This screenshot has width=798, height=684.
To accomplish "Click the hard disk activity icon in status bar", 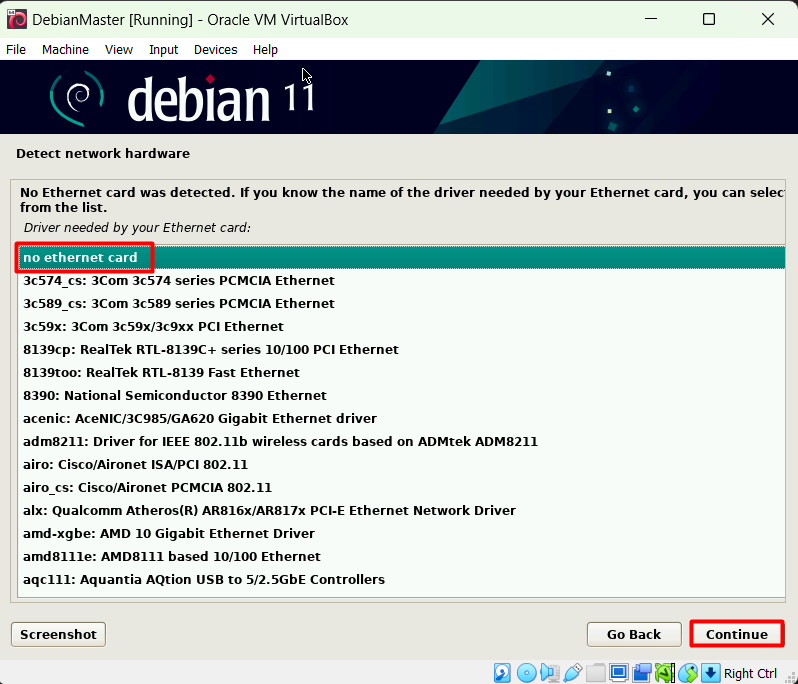I will tap(502, 673).
